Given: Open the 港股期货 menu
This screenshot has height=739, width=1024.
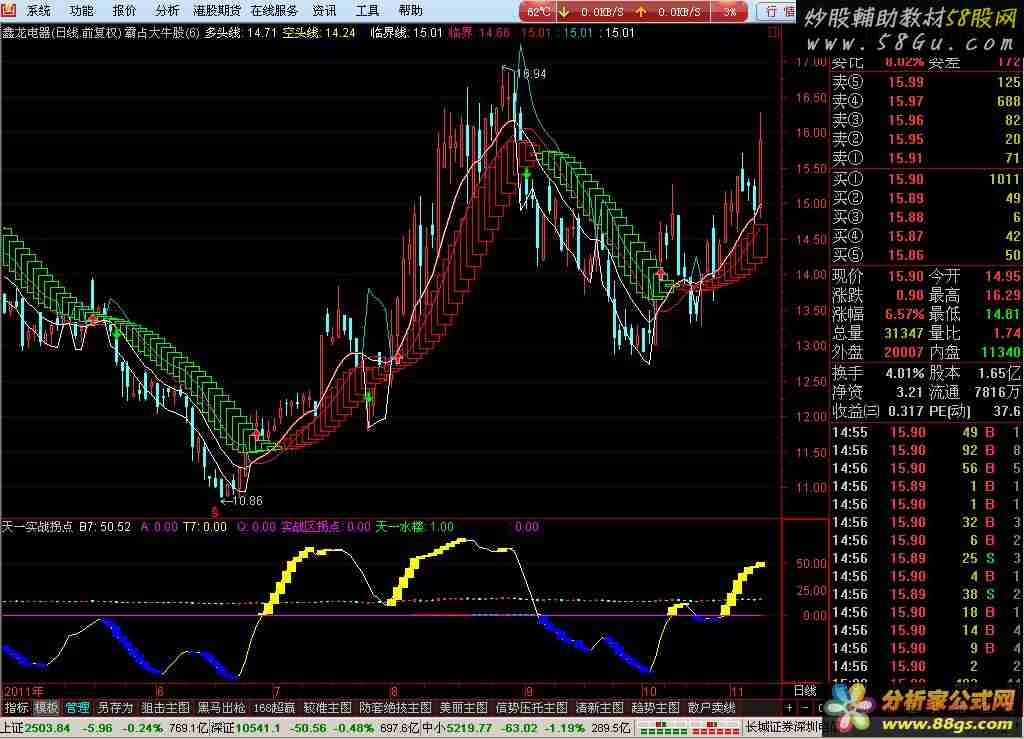Looking at the screenshot, I should point(217,10).
